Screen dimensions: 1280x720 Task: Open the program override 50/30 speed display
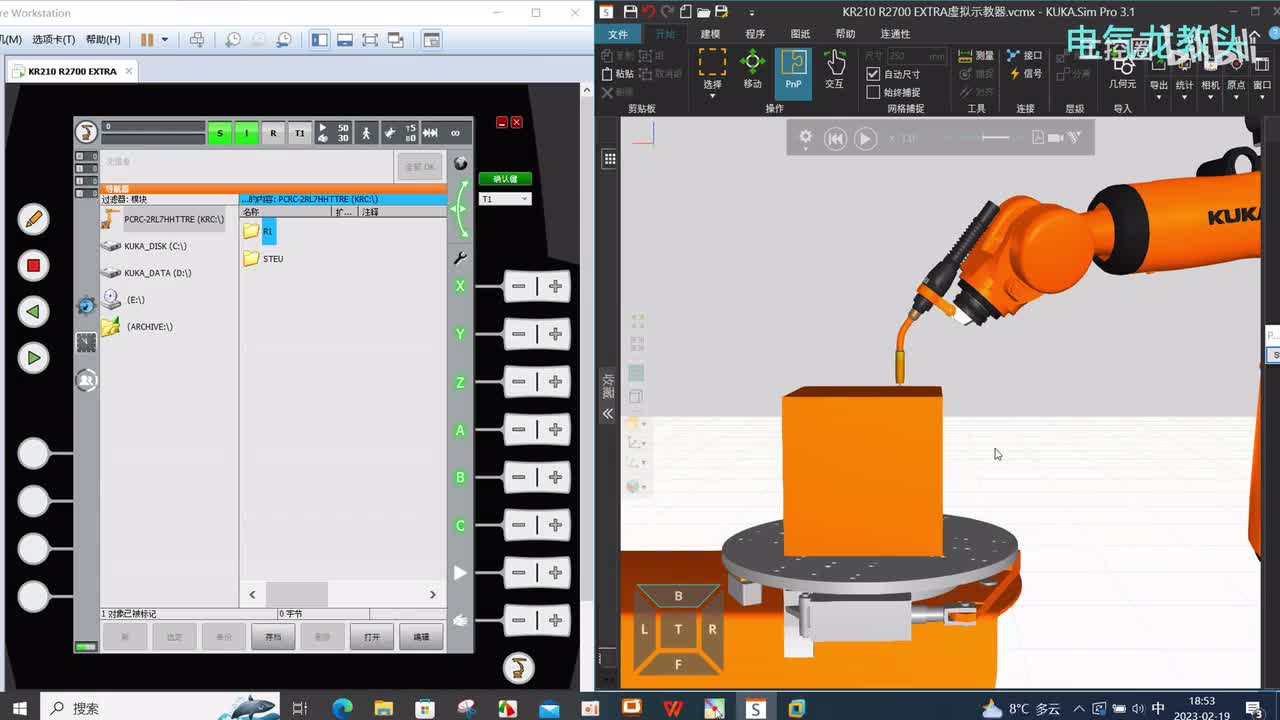(x=333, y=133)
